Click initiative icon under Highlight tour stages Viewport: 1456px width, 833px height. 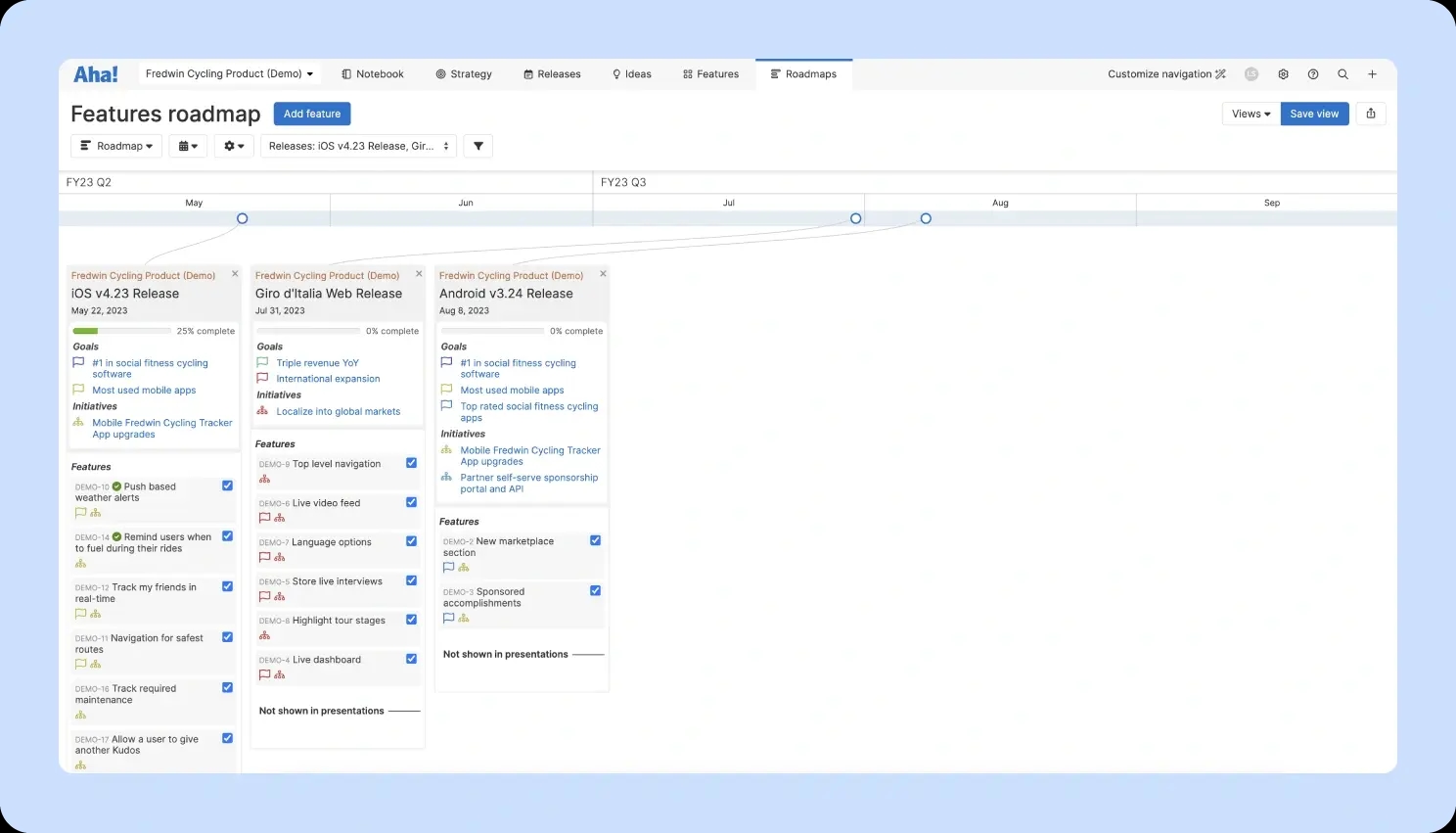[264, 635]
